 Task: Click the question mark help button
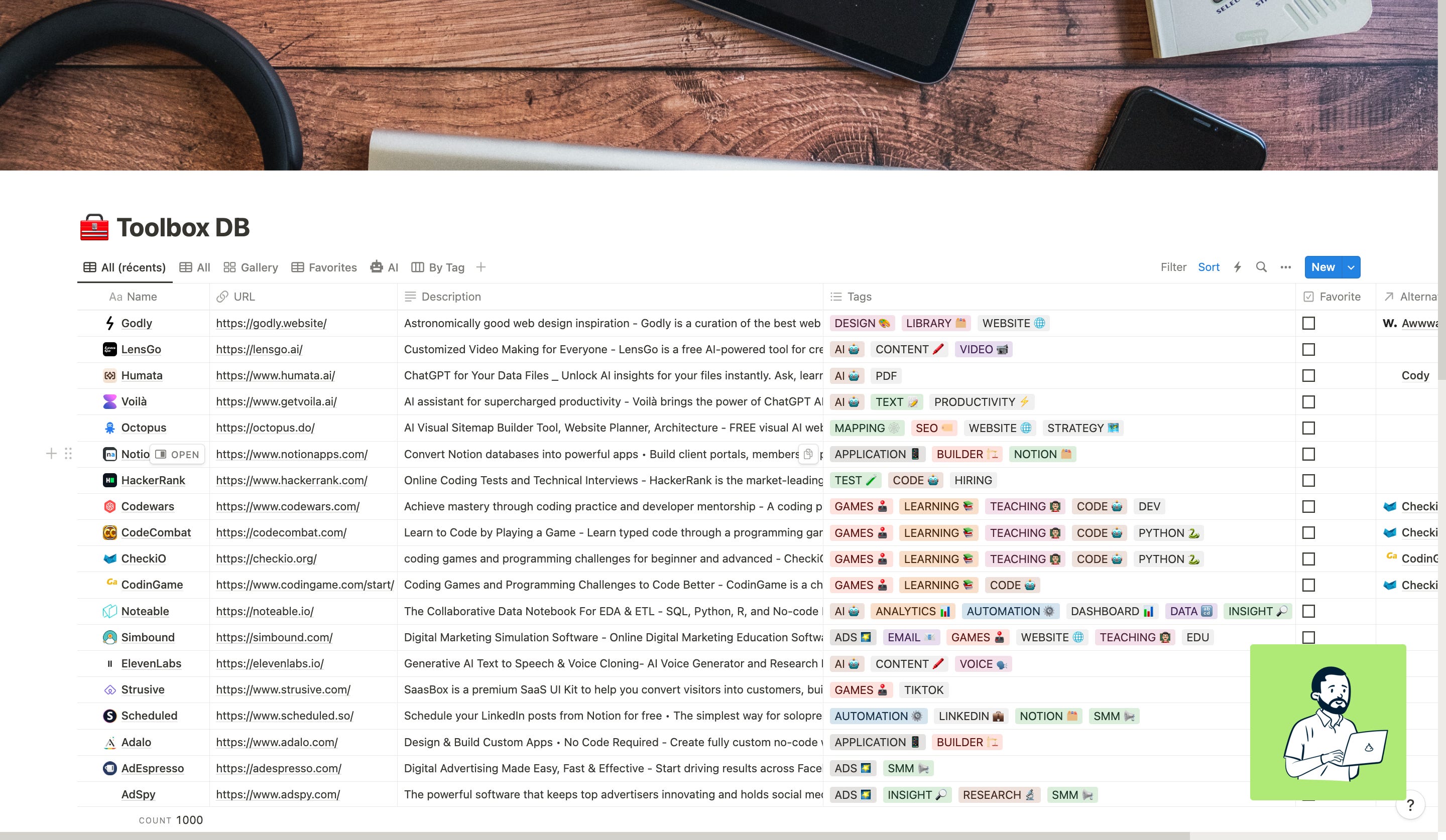click(x=1410, y=805)
